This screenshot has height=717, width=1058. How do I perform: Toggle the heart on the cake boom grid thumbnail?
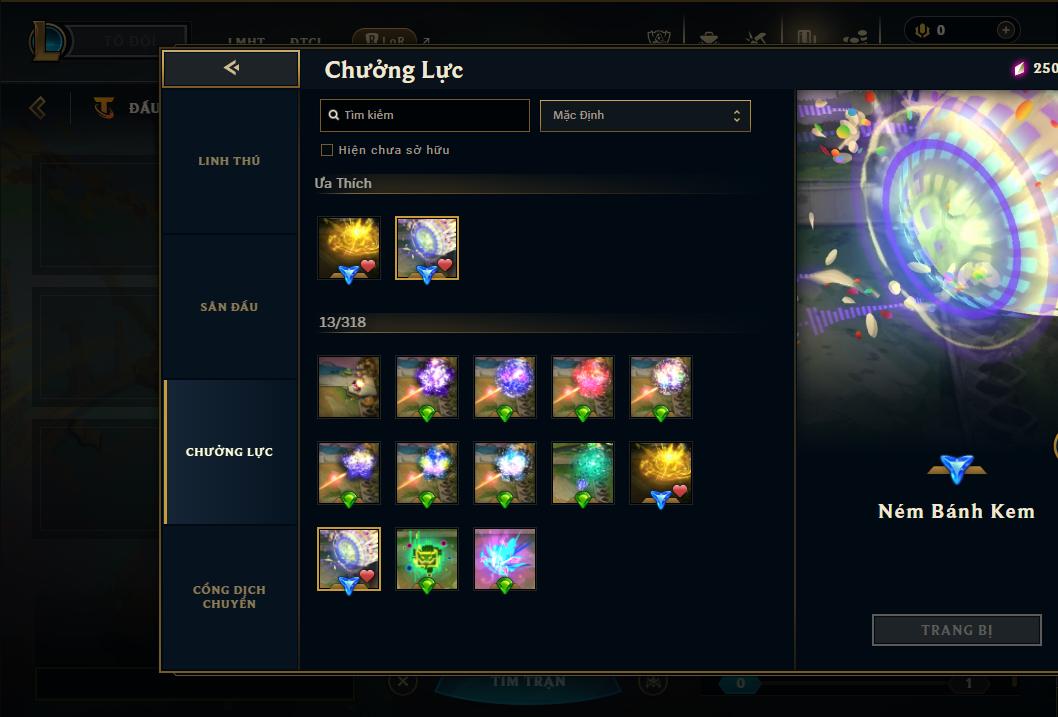(x=367, y=575)
